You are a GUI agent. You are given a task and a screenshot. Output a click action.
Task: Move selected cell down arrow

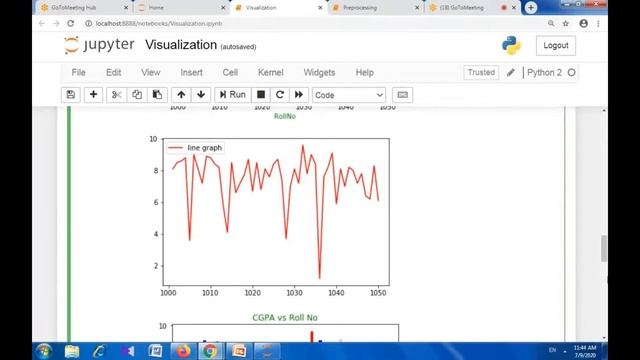(201, 95)
